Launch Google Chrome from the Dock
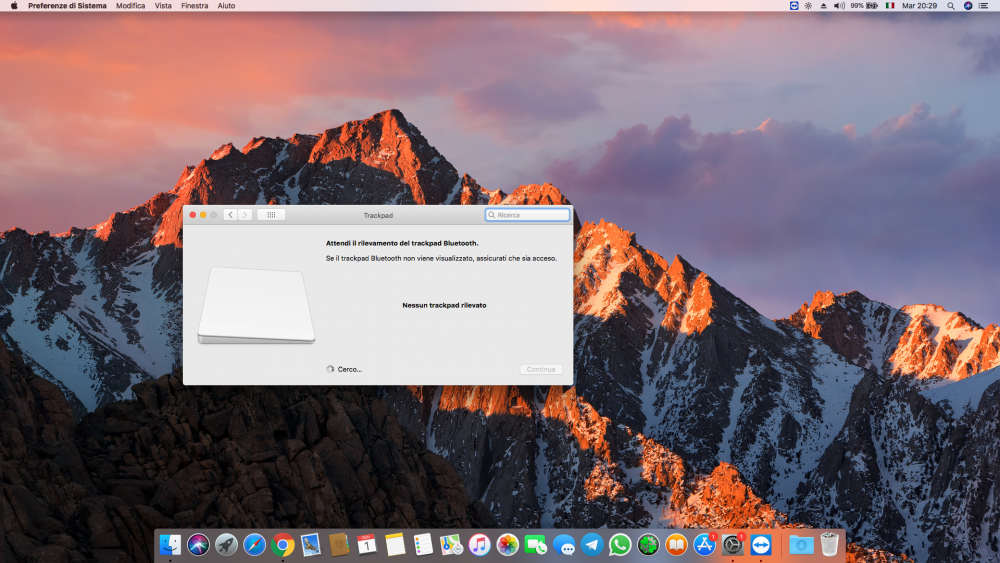The image size is (1000, 563). (x=283, y=545)
